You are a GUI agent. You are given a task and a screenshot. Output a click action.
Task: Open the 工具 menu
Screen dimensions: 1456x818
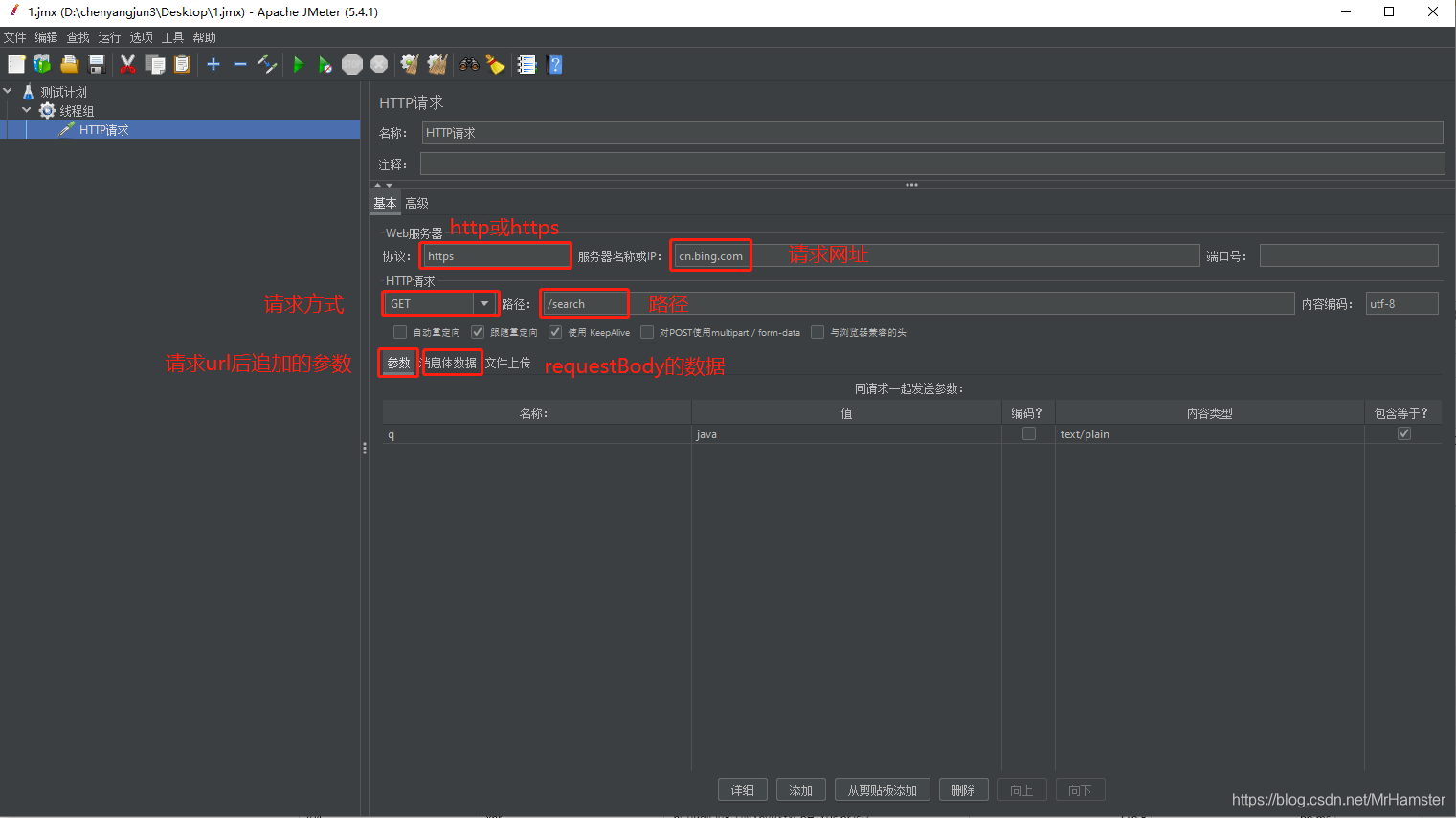tap(172, 37)
